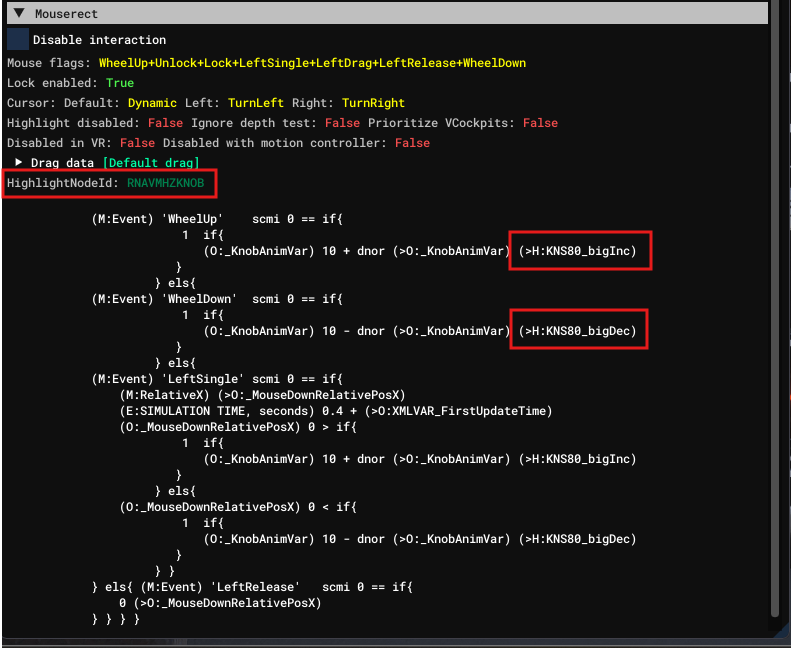
Task: Select the TurnRight cursor value
Action: click(375, 103)
